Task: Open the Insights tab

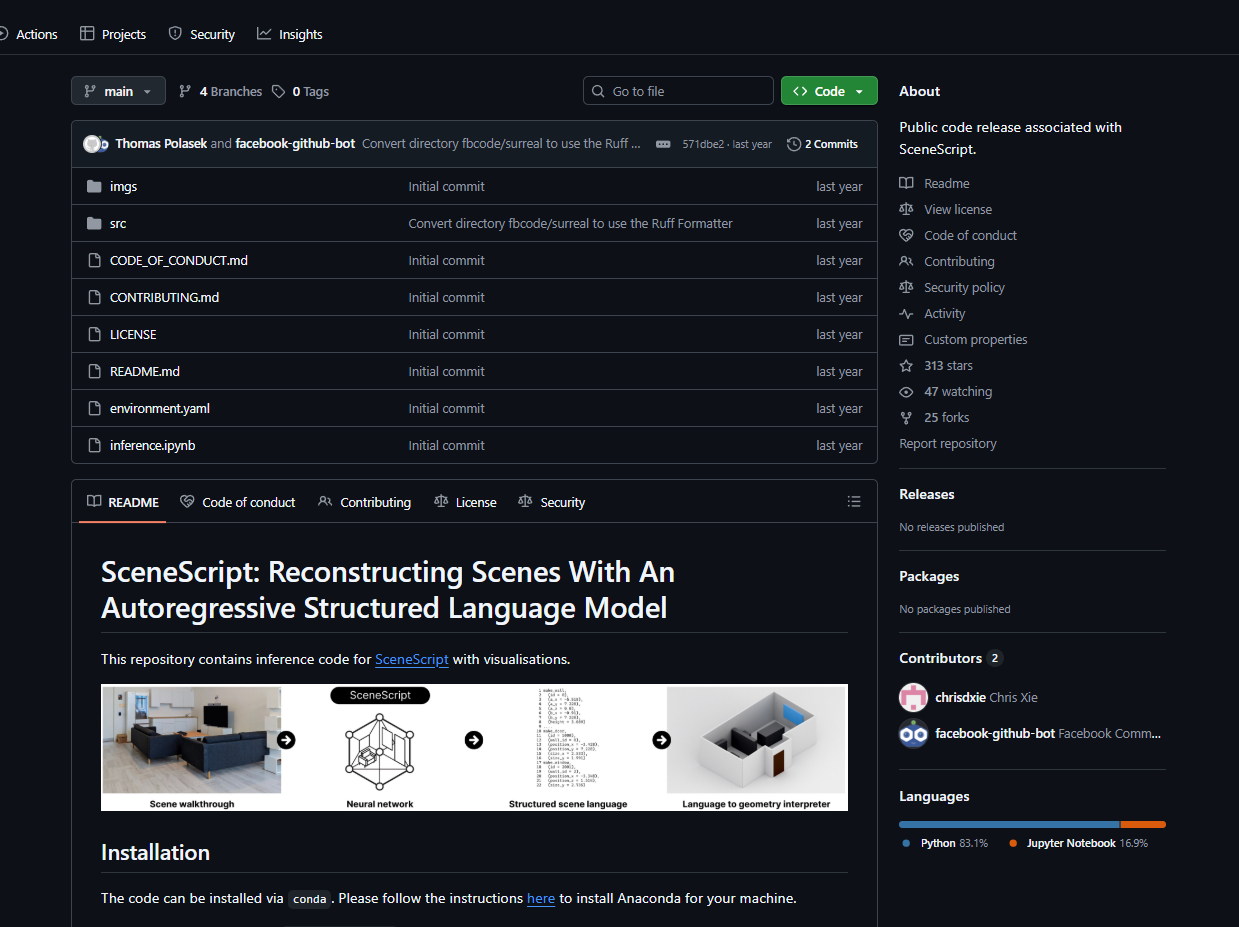Action: point(290,34)
